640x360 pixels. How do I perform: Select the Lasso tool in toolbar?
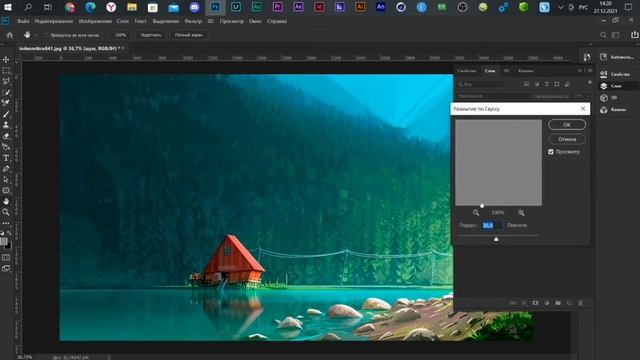tap(6, 81)
